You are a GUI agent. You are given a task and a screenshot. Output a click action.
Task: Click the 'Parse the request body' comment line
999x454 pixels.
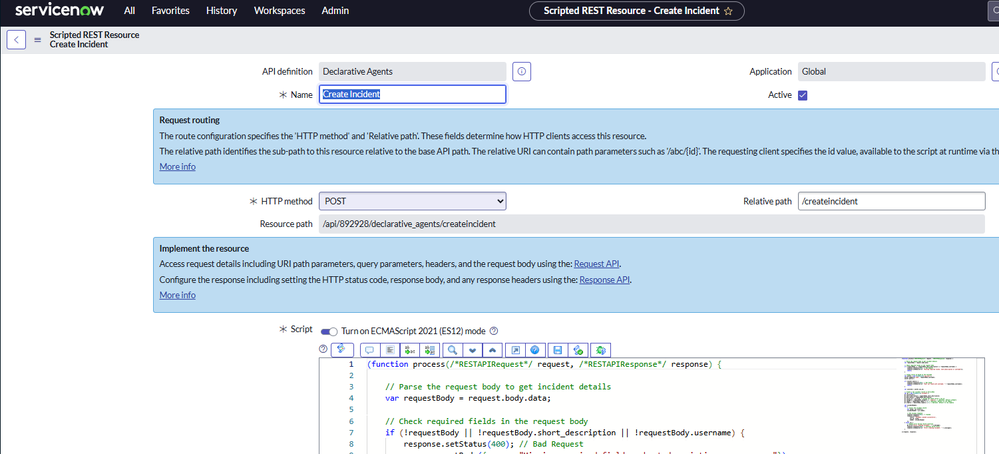(498, 387)
